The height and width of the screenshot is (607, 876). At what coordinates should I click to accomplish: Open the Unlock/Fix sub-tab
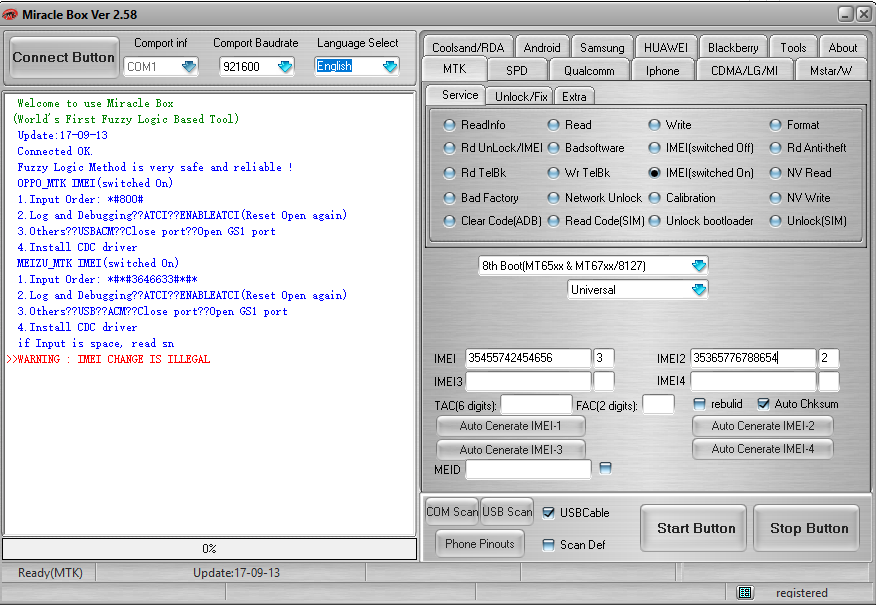tap(521, 97)
